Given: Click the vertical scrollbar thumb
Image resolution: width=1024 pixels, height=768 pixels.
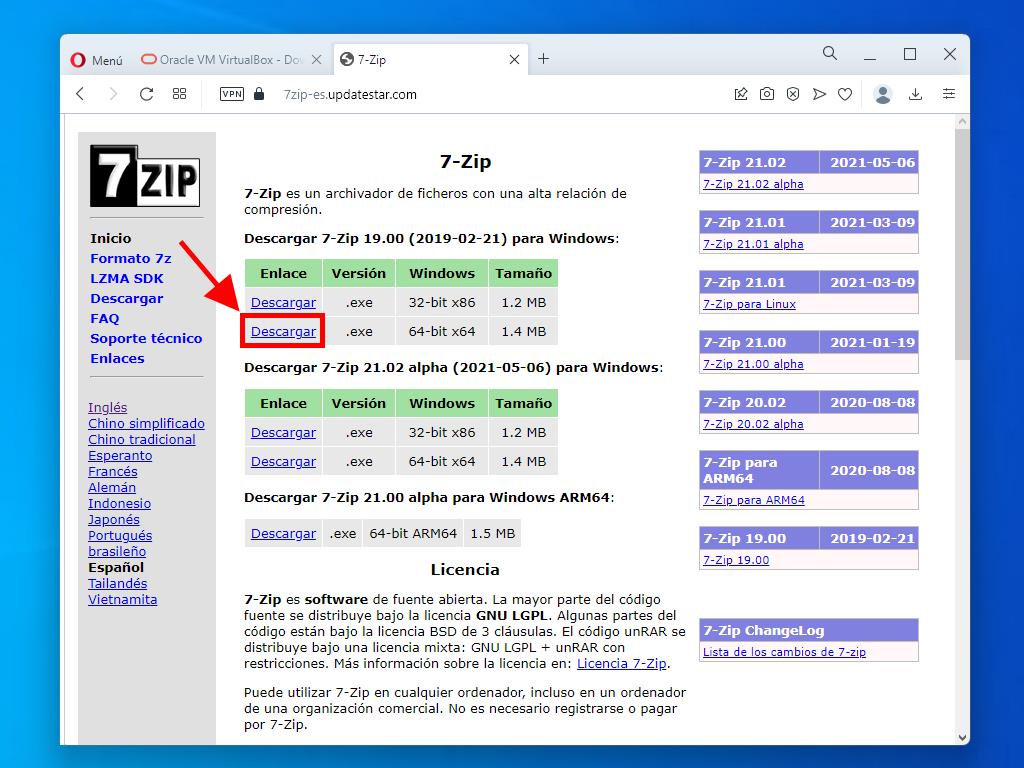Looking at the screenshot, I should tap(962, 244).
